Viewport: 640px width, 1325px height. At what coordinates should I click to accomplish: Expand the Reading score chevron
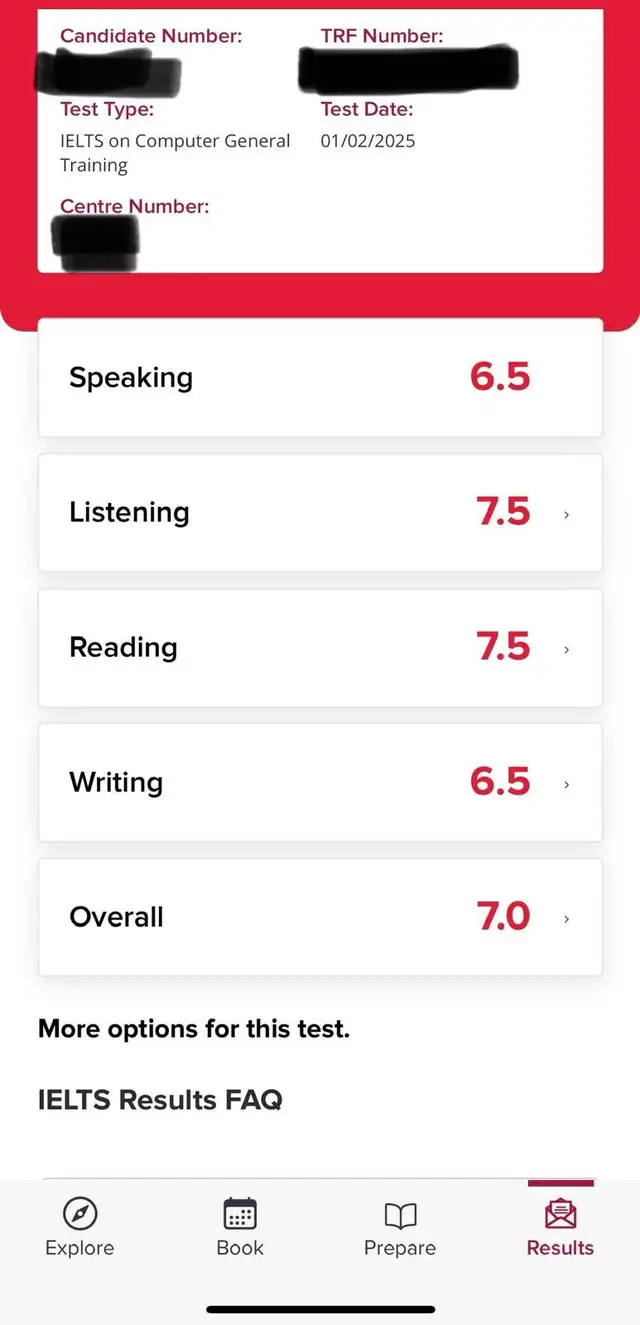click(x=567, y=649)
